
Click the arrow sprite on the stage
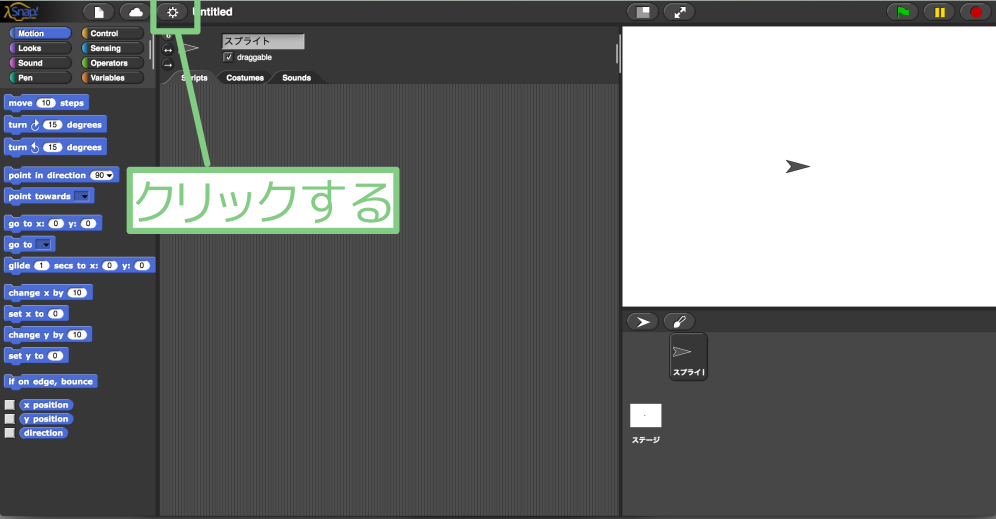(x=798, y=166)
